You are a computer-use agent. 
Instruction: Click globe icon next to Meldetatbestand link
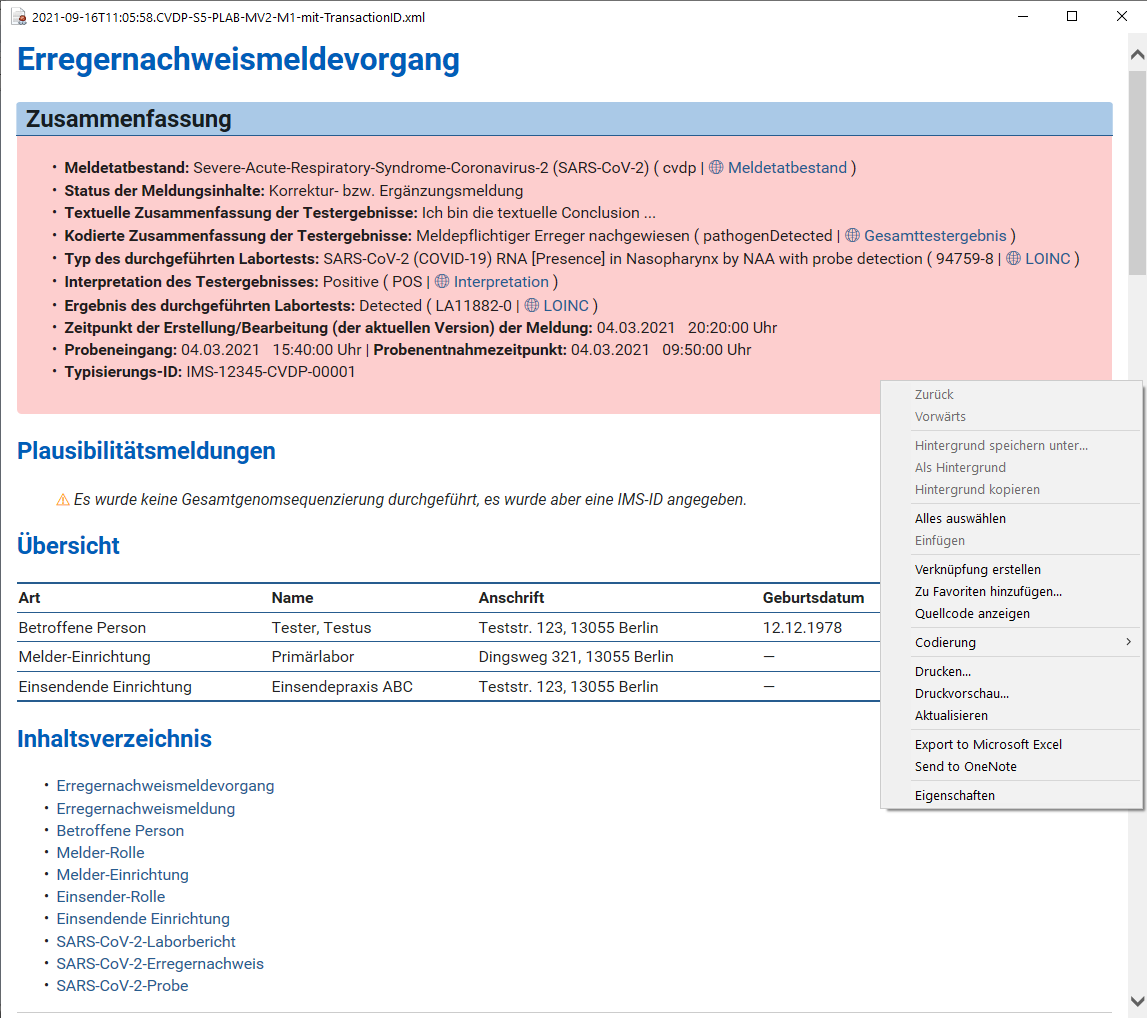point(716,168)
